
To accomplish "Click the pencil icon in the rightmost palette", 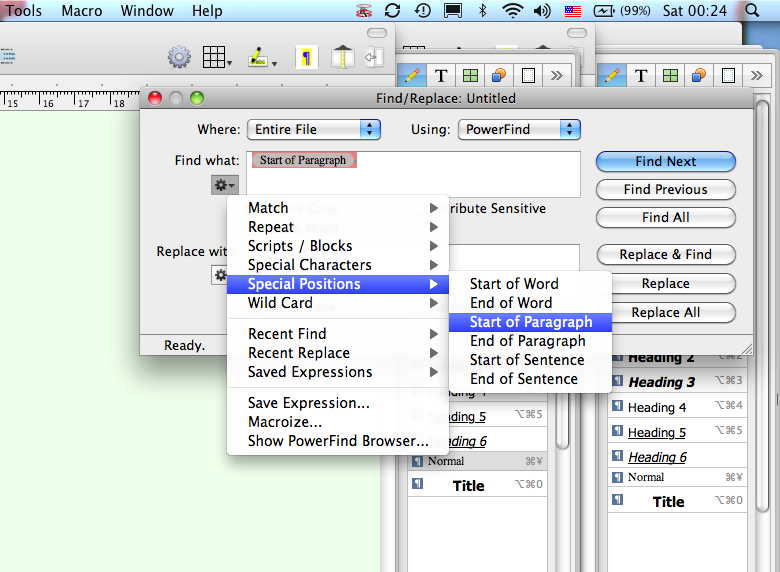I will [612, 75].
